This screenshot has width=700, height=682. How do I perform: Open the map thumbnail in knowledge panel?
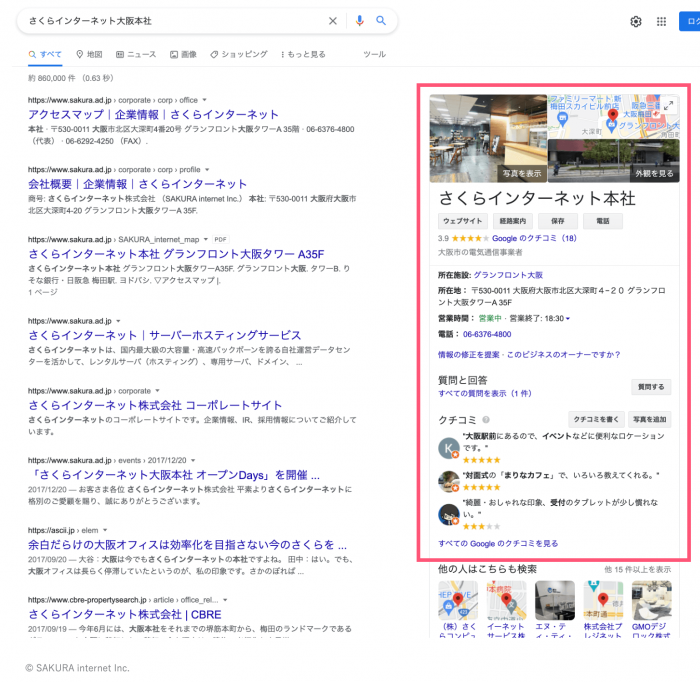(613, 116)
